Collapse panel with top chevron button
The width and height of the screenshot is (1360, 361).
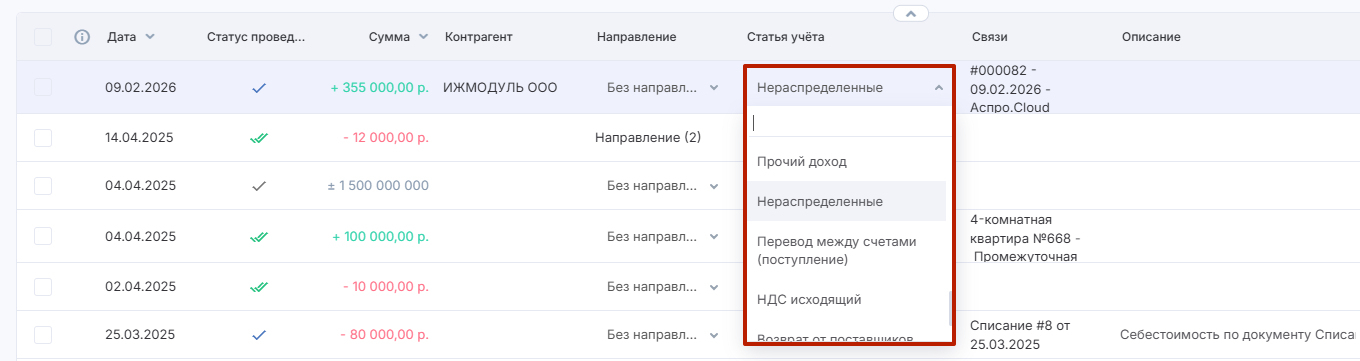coord(910,13)
